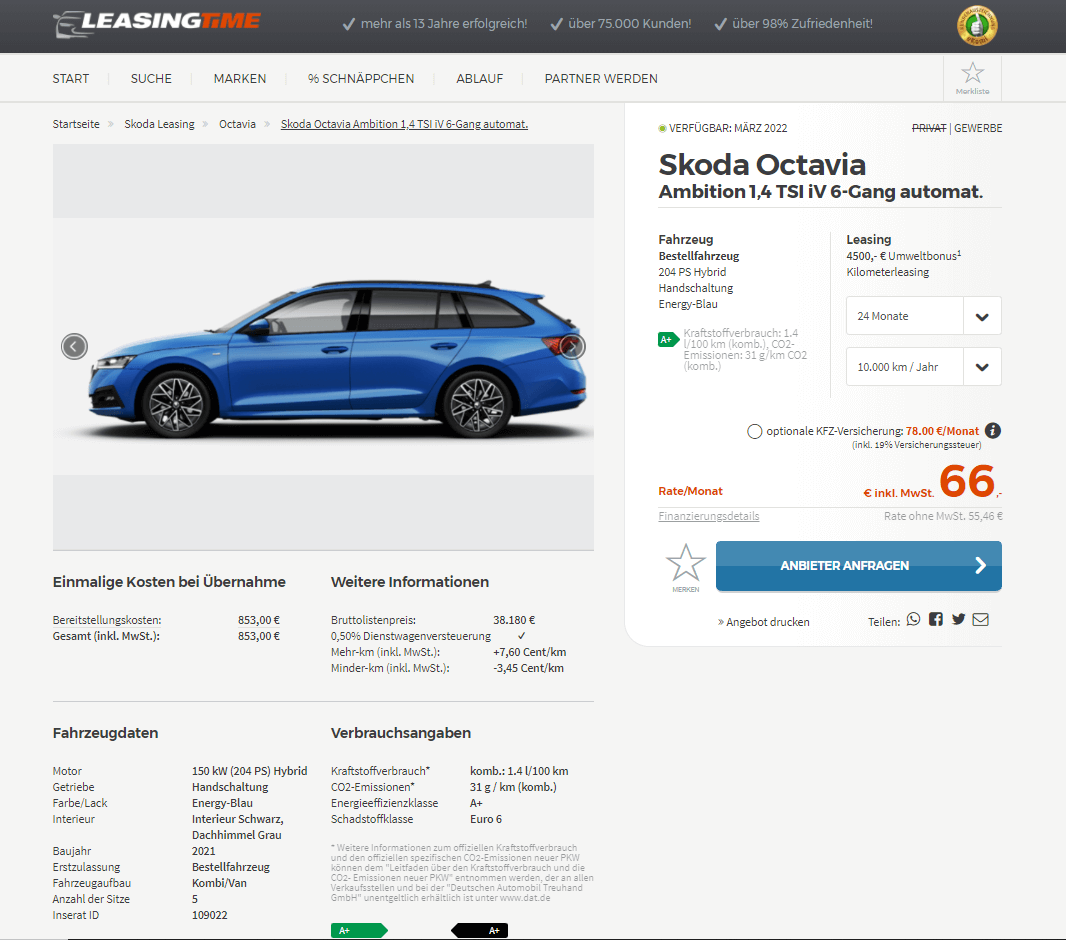This screenshot has width=1066, height=940.
Task: Open Octavia breadcrumb link
Action: click(x=237, y=124)
